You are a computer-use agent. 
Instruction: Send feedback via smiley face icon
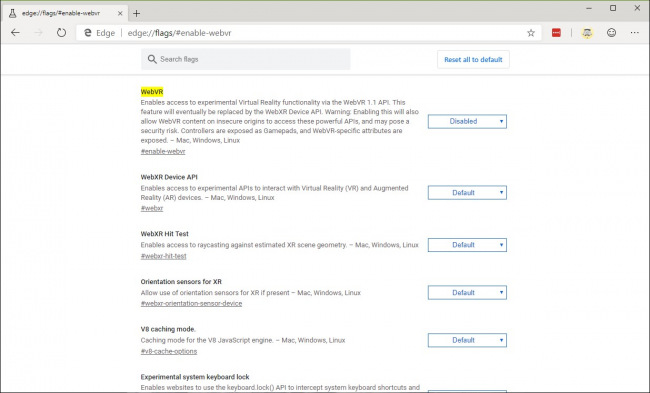[611, 33]
